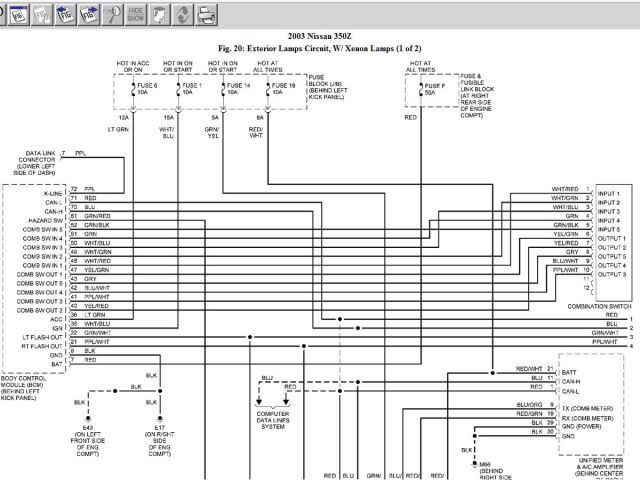Click the E17 ground point label
The width and height of the screenshot is (640, 480).
point(159,436)
